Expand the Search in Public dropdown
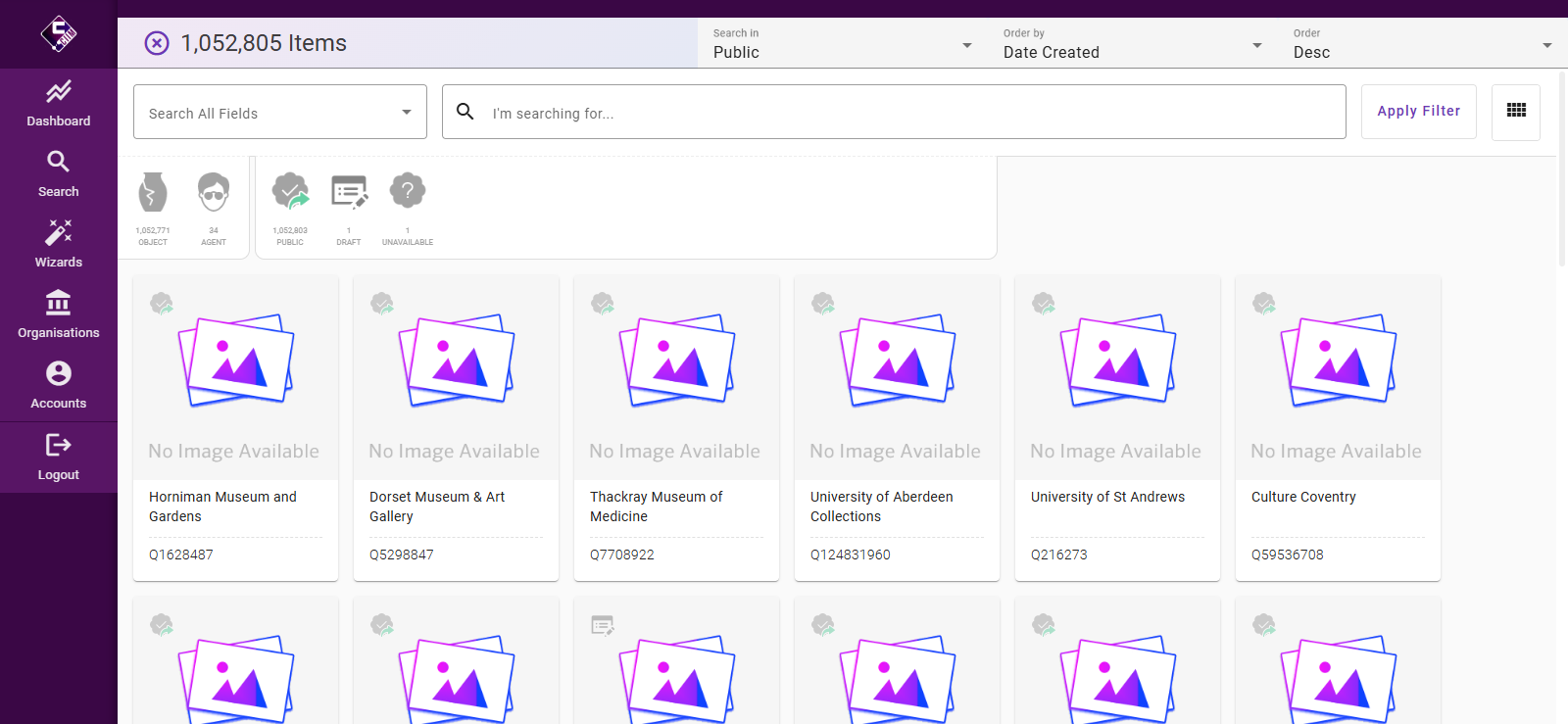1568x724 pixels. pyautogui.click(x=842, y=44)
